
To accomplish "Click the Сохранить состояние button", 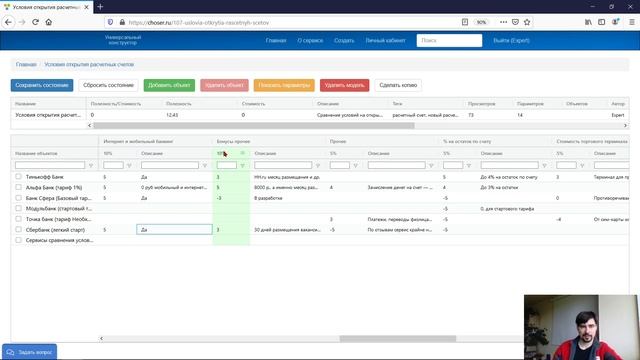I will point(42,85).
